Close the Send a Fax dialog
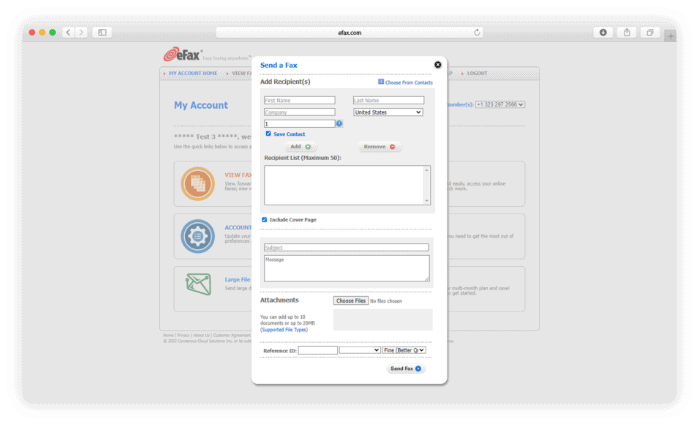Image resolution: width=699 pixels, height=426 pixels. point(438,65)
